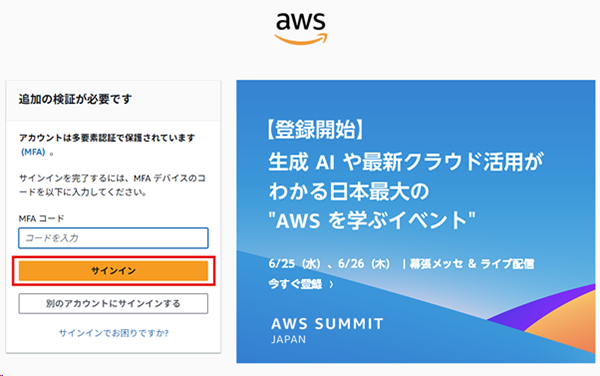Click the 追加の検証が必要です header
This screenshot has height=376, width=600.
pyautogui.click(x=75, y=99)
